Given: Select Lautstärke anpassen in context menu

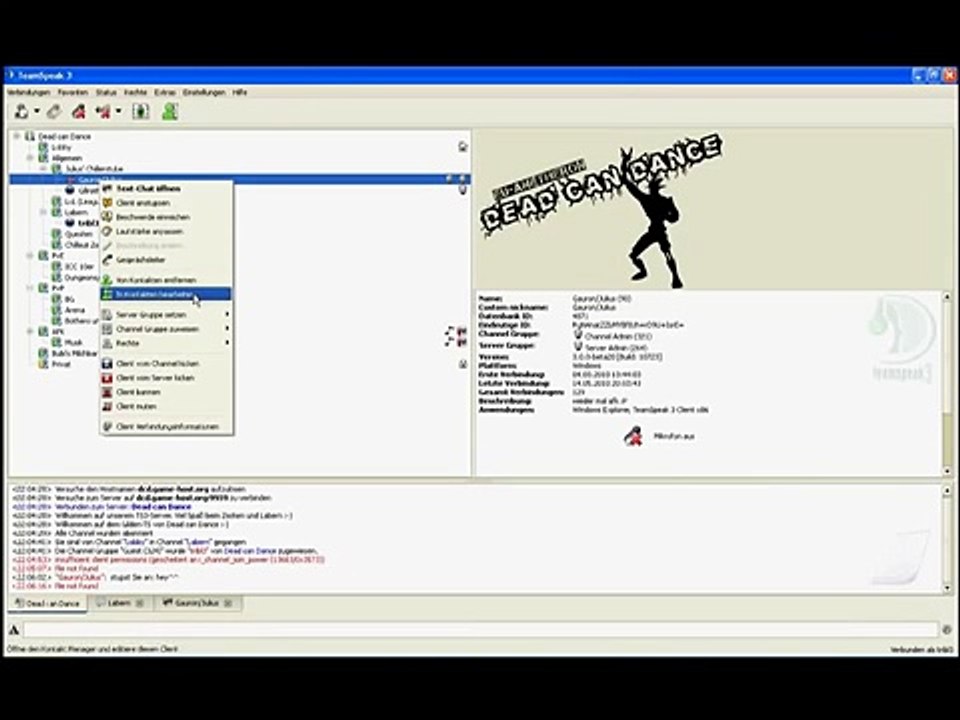Looking at the screenshot, I should click(166, 231).
